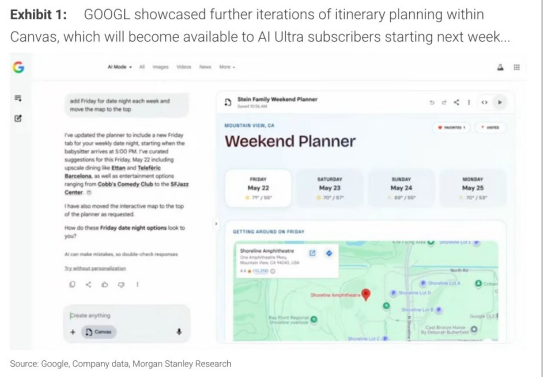Open the AI Mode dropdown
Viewport: 557px width, 377px height.
[x=120, y=67]
